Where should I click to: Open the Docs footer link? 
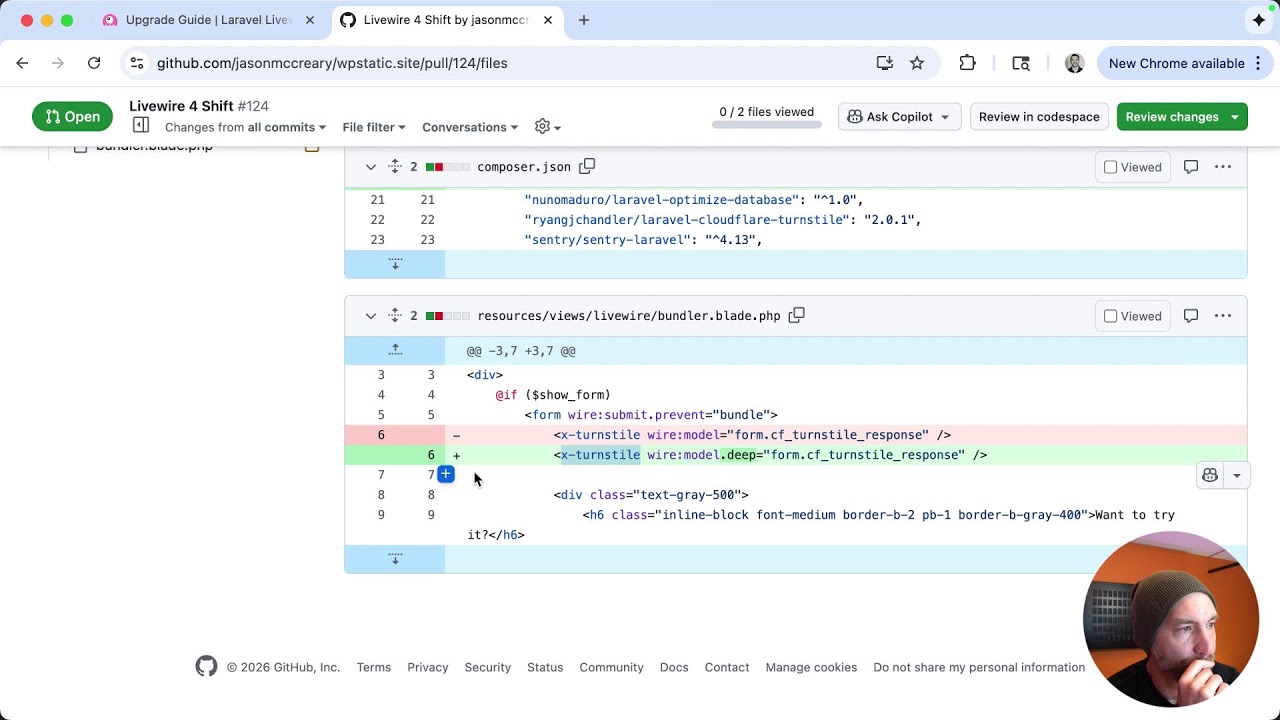click(674, 667)
